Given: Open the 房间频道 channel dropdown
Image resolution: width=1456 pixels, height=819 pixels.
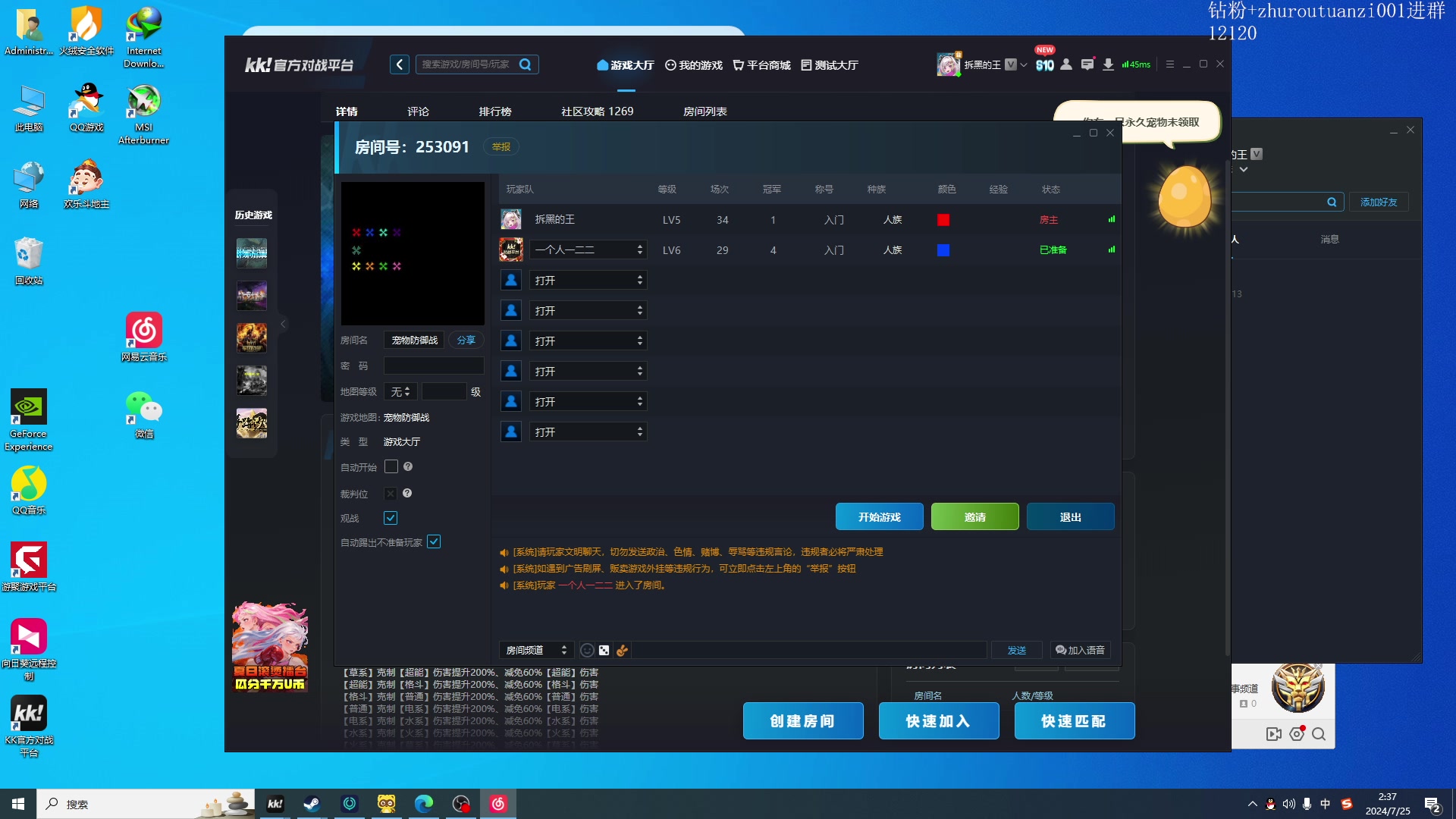Looking at the screenshot, I should click(535, 650).
